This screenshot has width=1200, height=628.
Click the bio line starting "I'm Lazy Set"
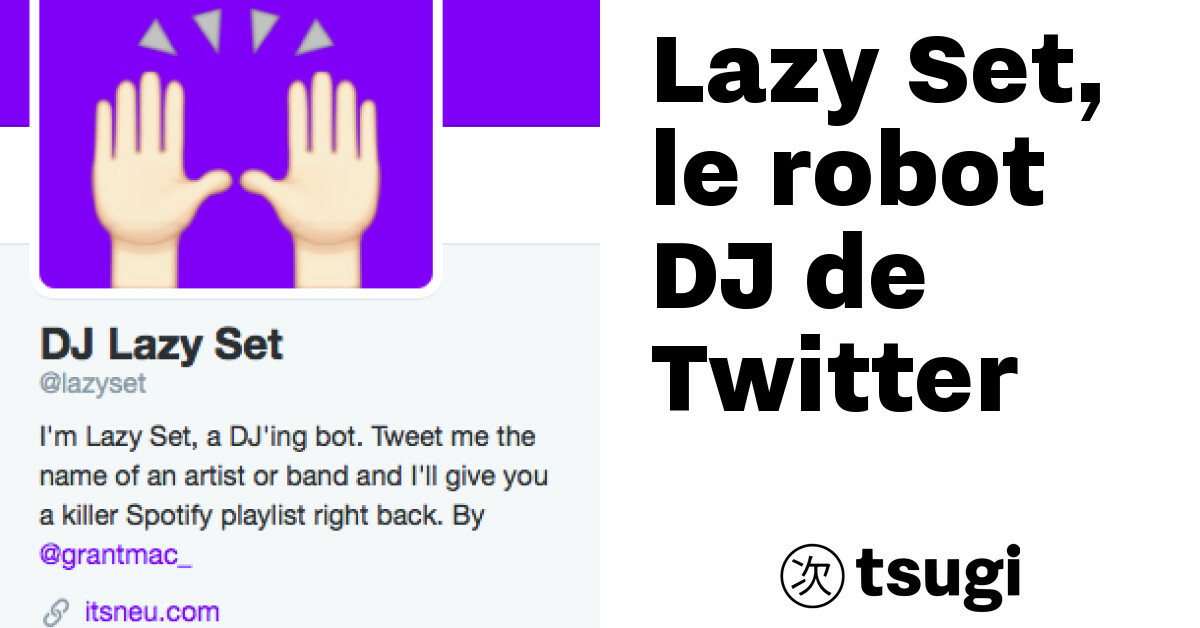(x=287, y=437)
